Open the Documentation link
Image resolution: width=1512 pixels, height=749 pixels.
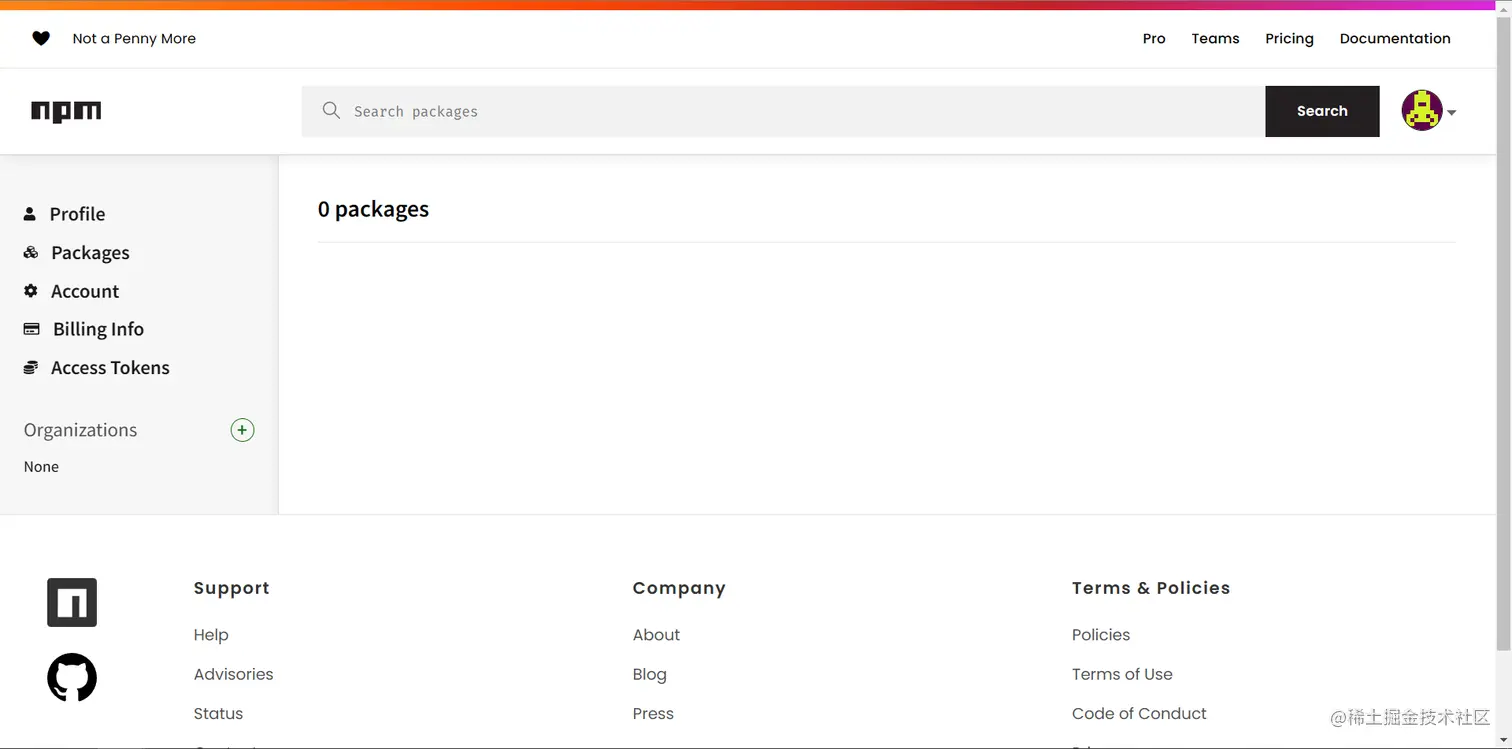click(x=1395, y=38)
